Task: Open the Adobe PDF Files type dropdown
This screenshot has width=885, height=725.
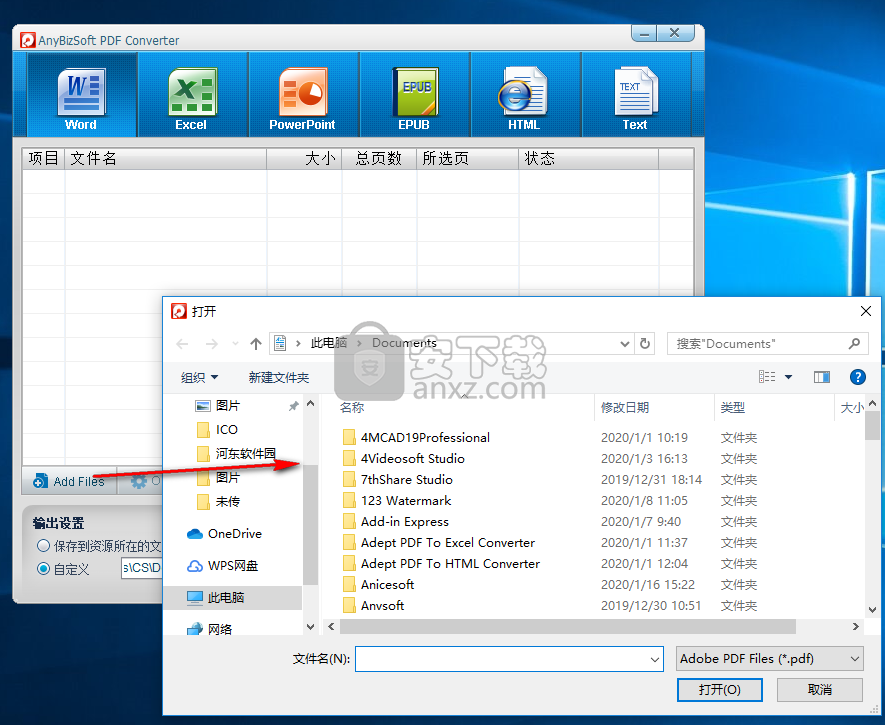Action: [770, 659]
